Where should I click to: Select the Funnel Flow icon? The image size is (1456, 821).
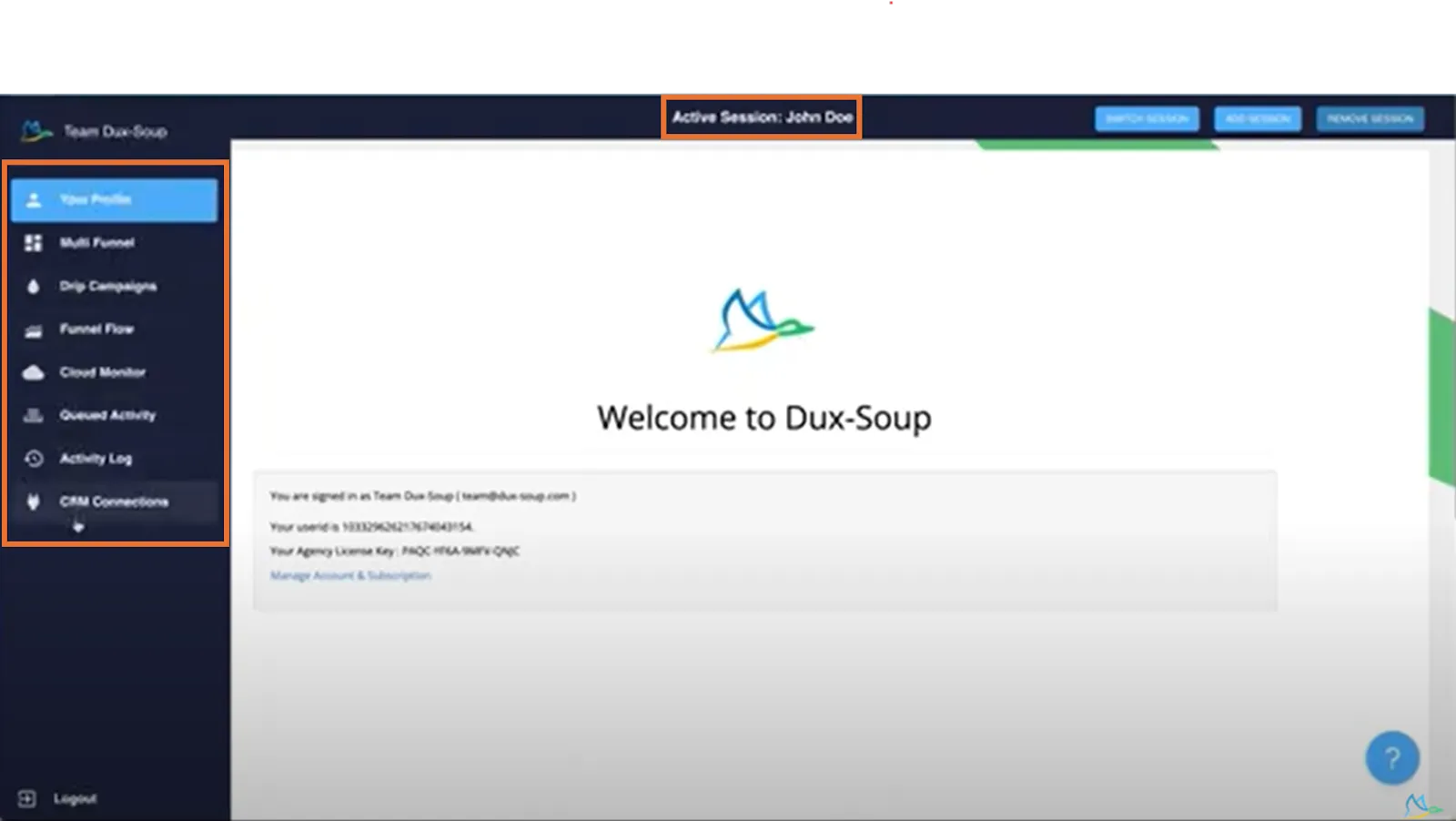point(33,329)
